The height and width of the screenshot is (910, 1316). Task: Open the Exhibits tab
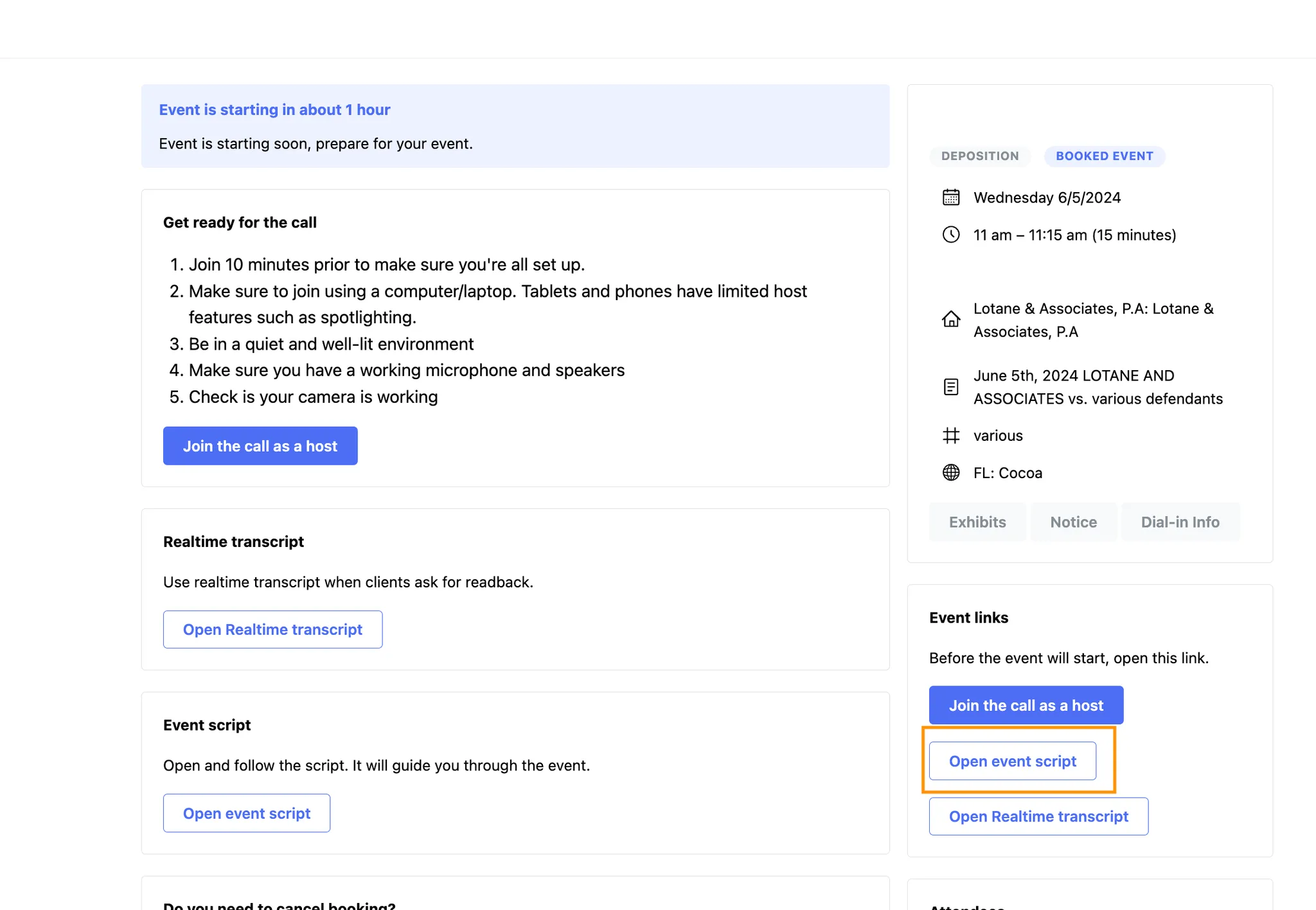(x=977, y=522)
